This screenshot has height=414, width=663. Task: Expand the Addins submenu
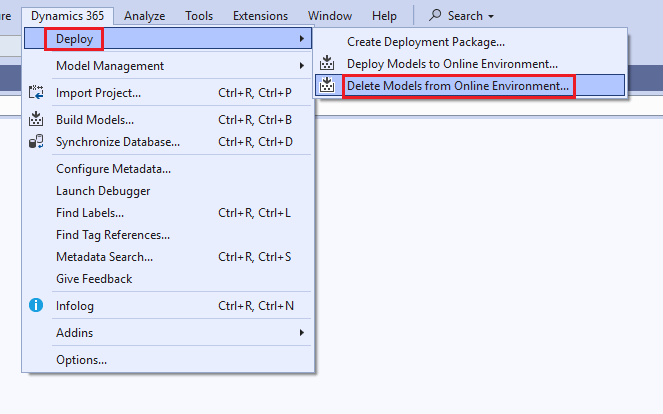tap(302, 333)
